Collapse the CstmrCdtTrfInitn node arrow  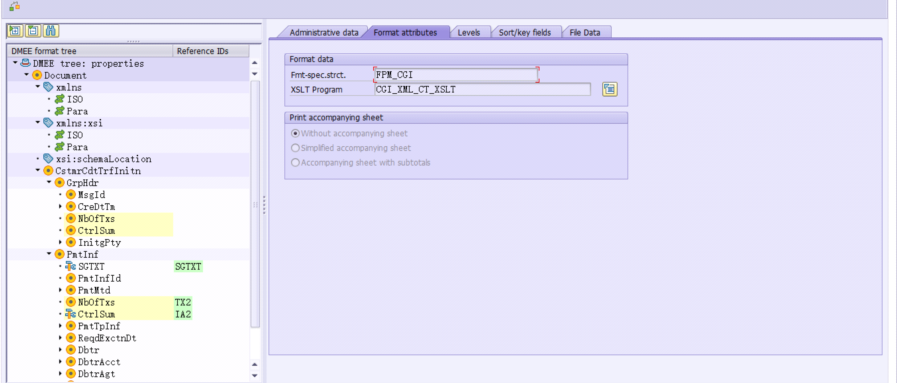tap(38, 171)
